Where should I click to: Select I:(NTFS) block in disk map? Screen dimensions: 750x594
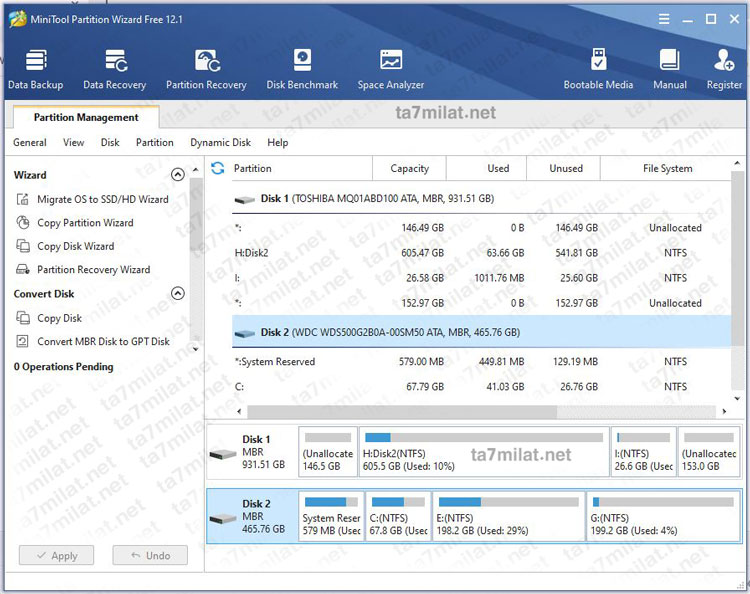(643, 452)
